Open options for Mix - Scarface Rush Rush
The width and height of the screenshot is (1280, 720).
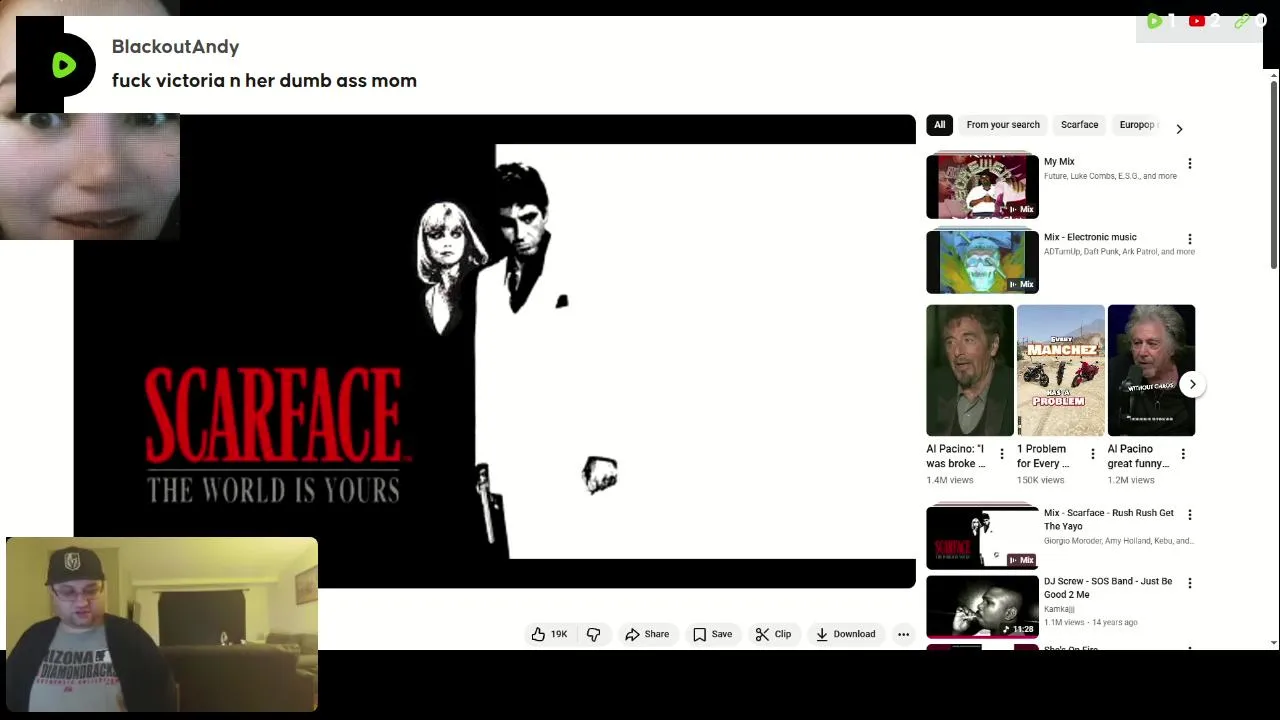point(1189,514)
